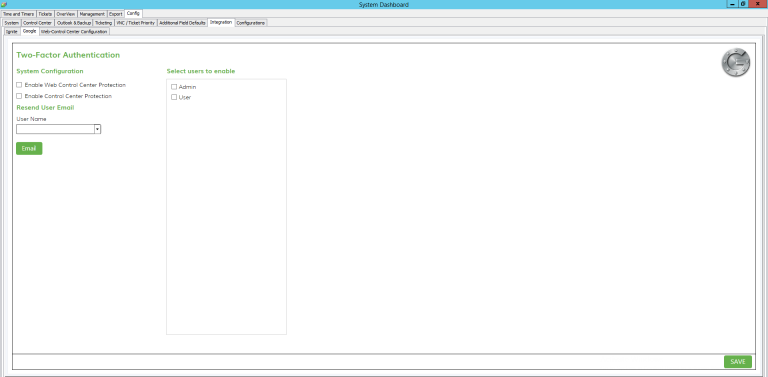Click the Resend User Email heading
Viewport: 768px width, 377px height.
(45, 107)
